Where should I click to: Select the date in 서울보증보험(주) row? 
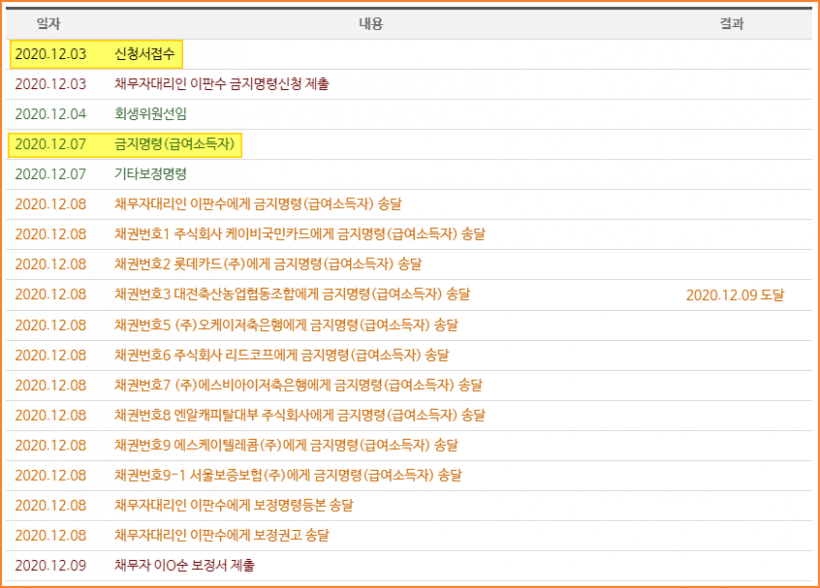click(50, 476)
